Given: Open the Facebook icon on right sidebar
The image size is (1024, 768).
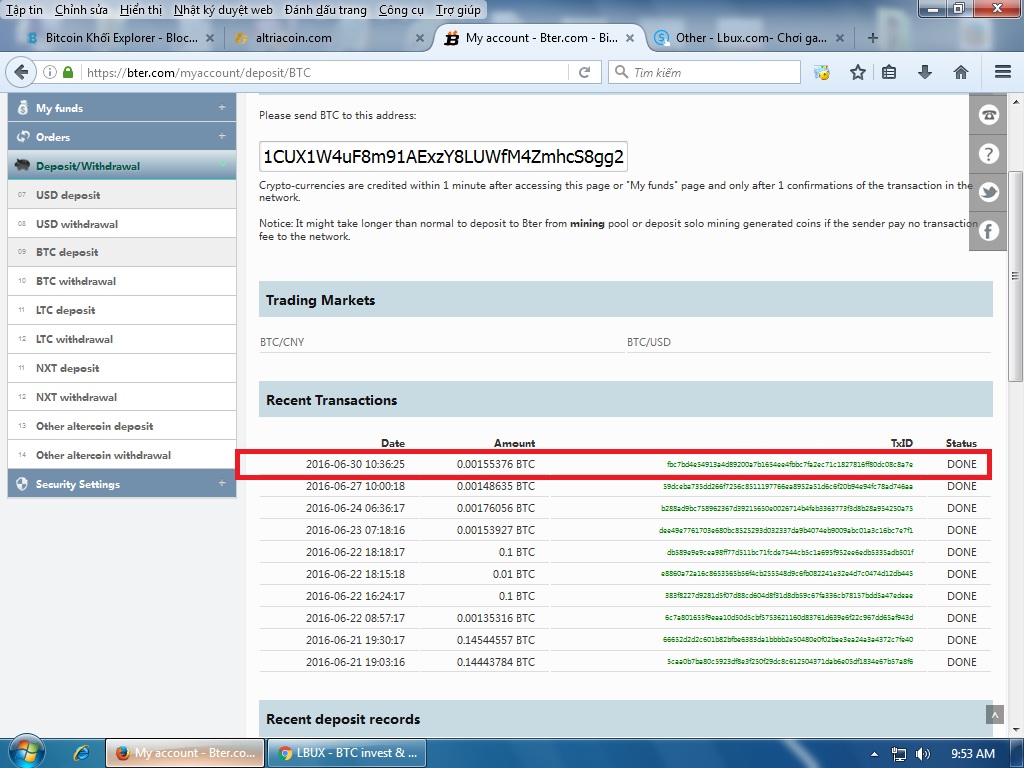Looking at the screenshot, I should [988, 231].
